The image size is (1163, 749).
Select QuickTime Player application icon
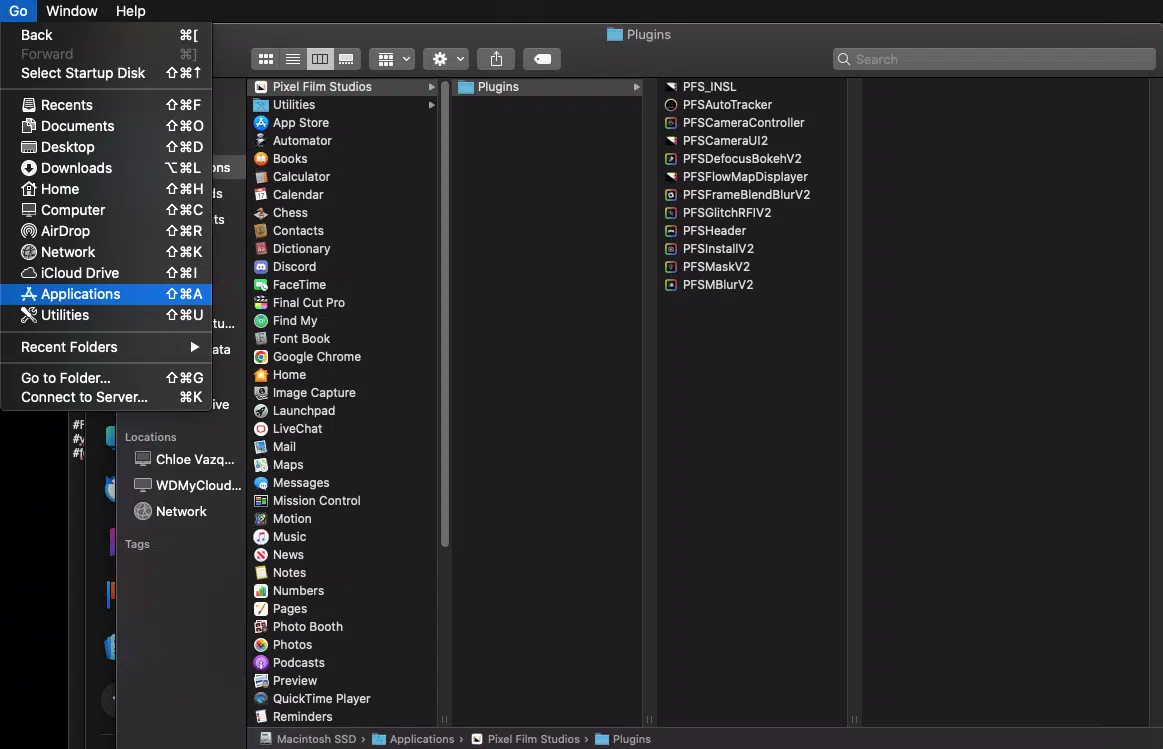tap(261, 699)
